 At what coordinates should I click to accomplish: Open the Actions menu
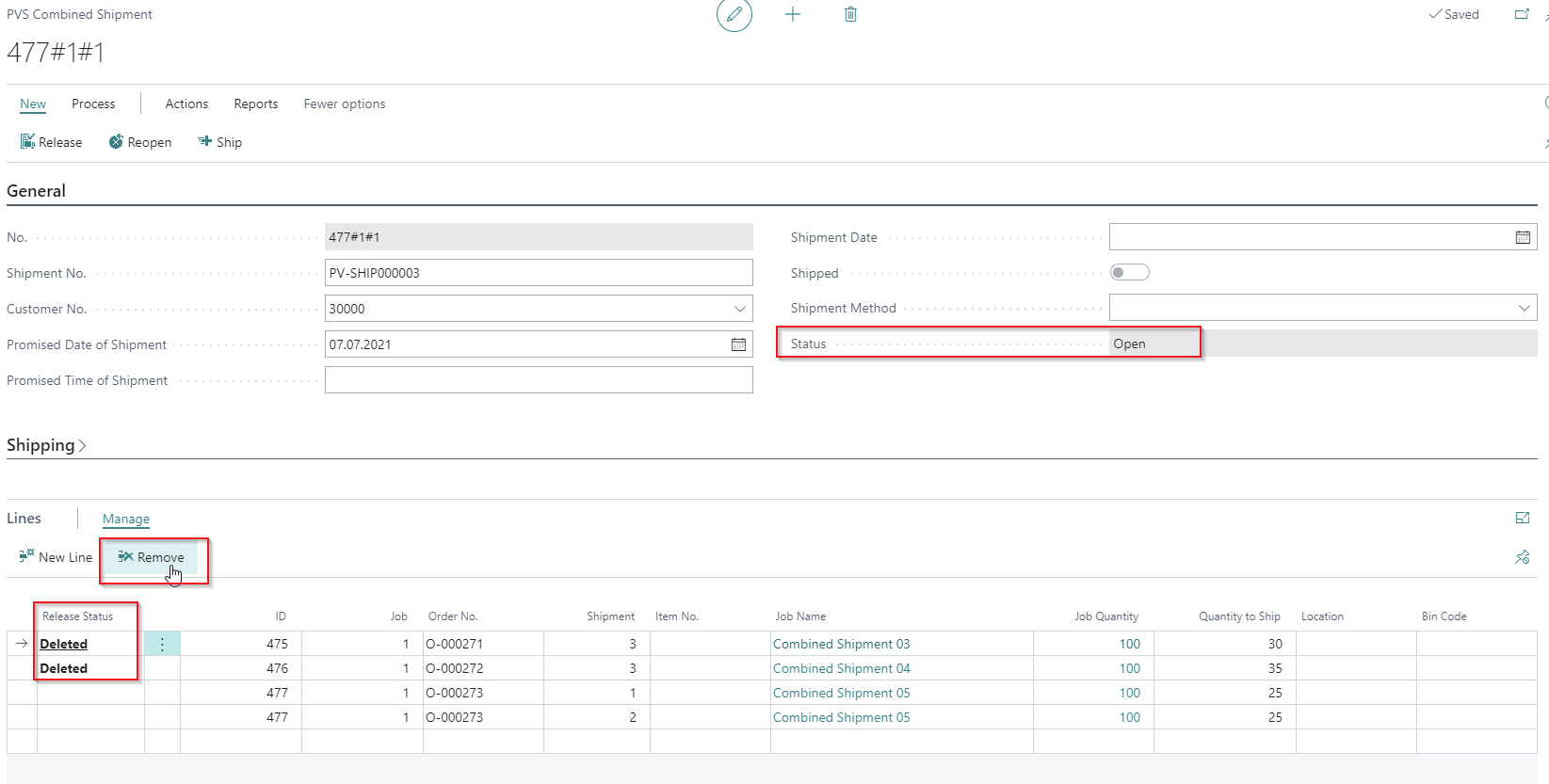click(x=186, y=104)
